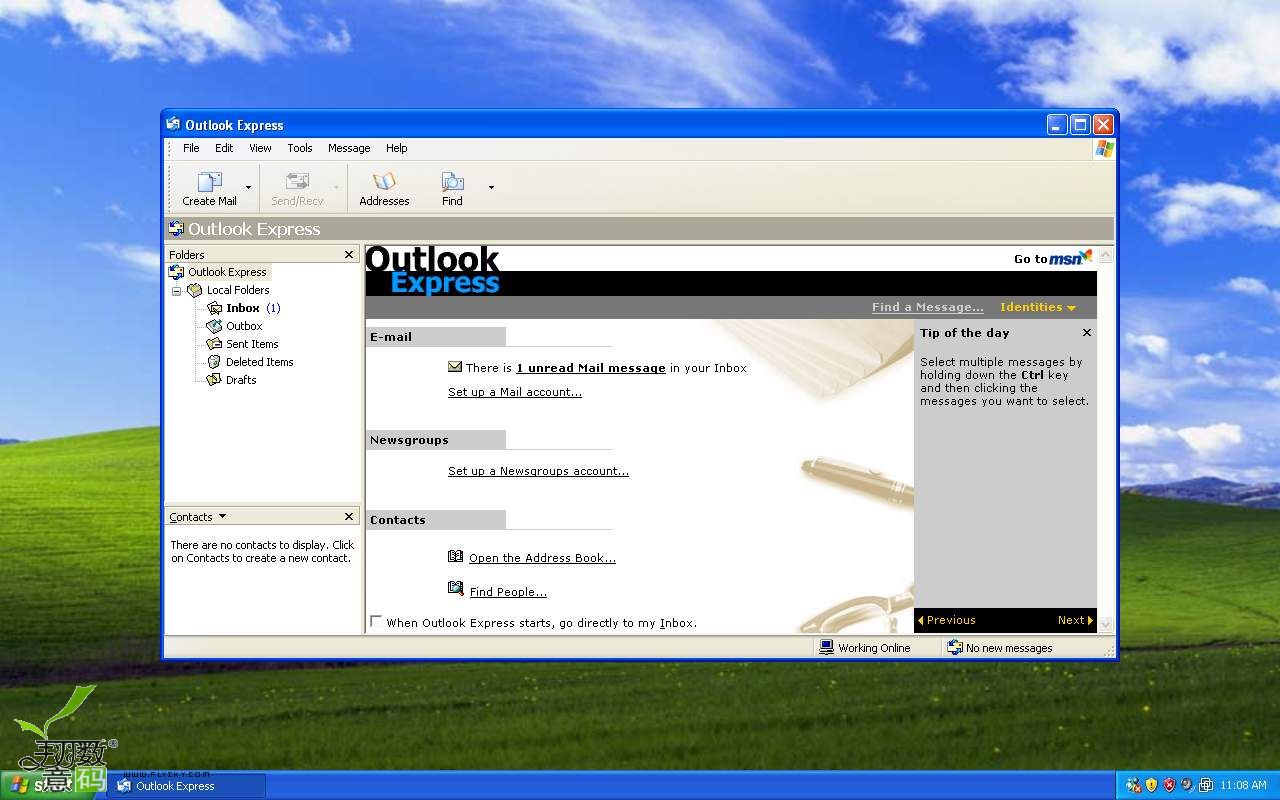Click the Working Online status icon
The height and width of the screenshot is (800, 1280).
826,647
